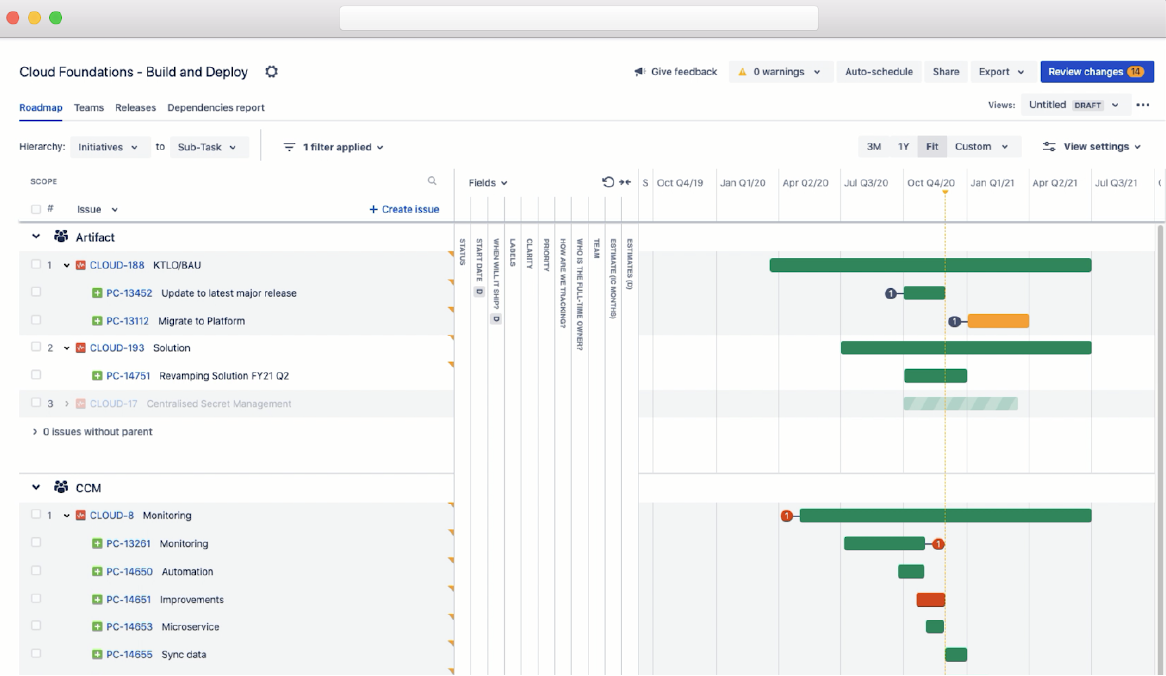Click the settings gear beside the plan title
This screenshot has height=676, width=1166.
pos(270,71)
